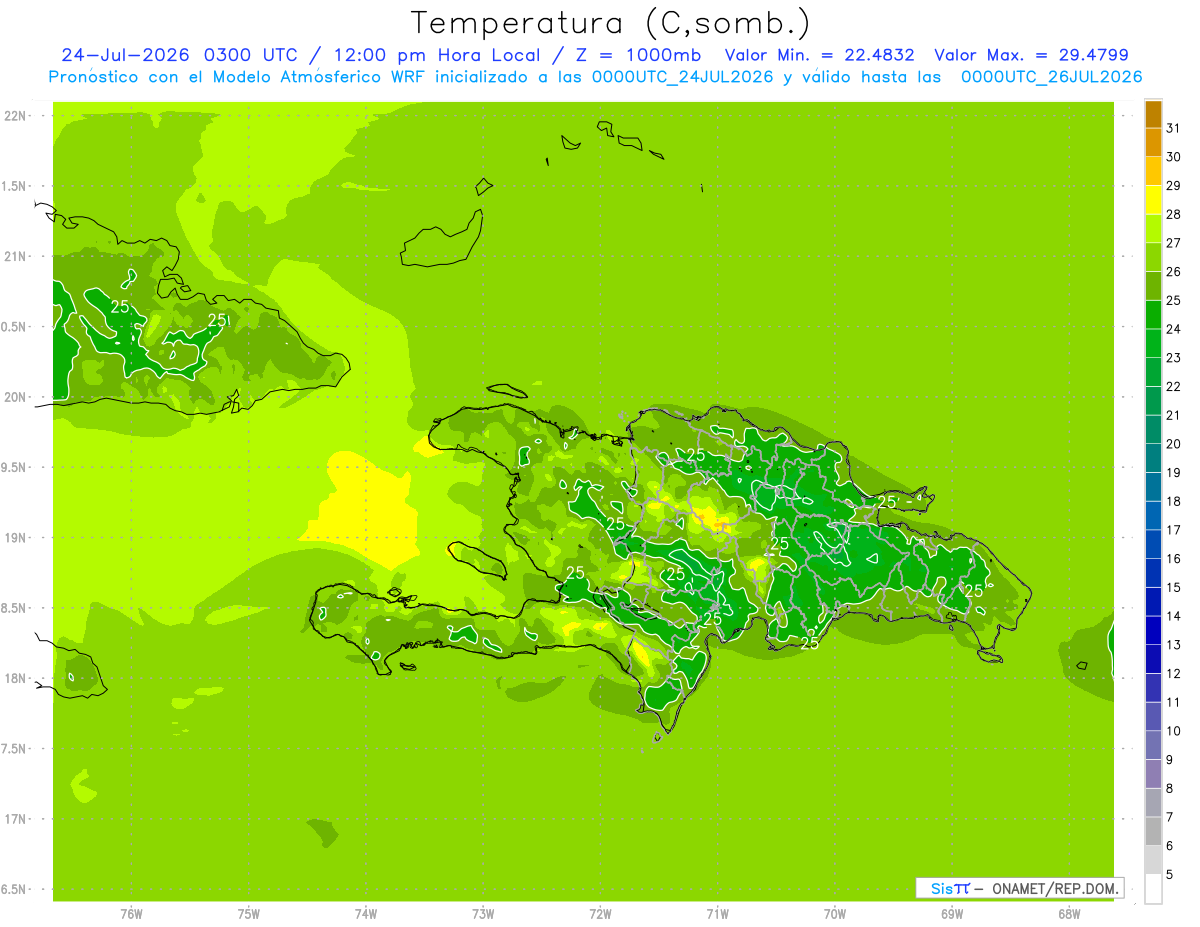
Task: Click the SisTT - ONAMET/REP.DOM. watermark
Action: [x=1020, y=888]
